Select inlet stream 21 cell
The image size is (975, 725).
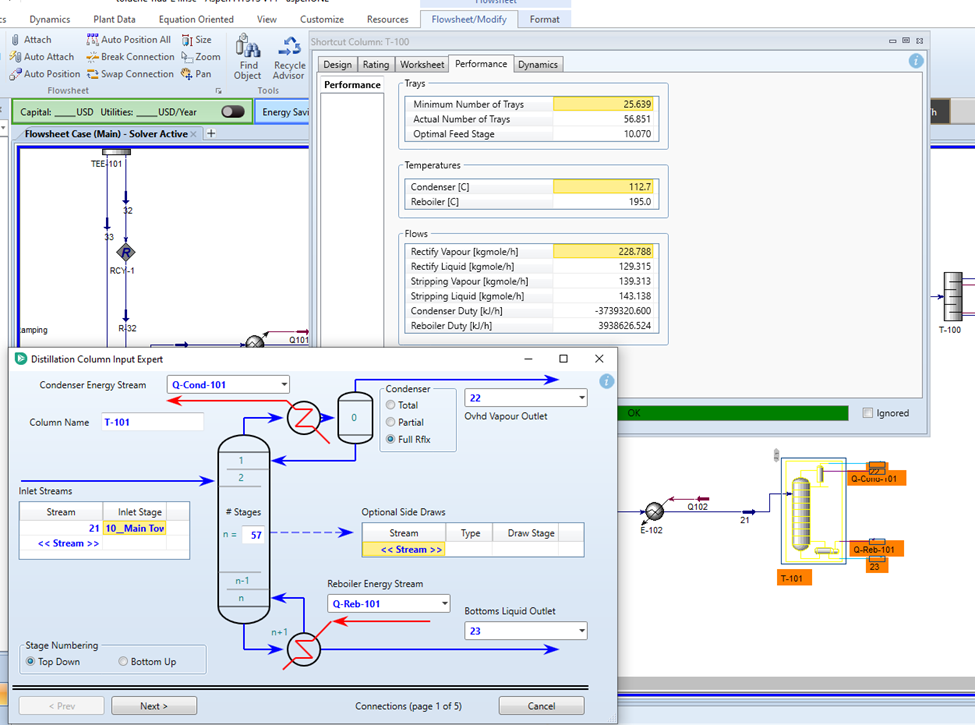pyautogui.click(x=61, y=529)
